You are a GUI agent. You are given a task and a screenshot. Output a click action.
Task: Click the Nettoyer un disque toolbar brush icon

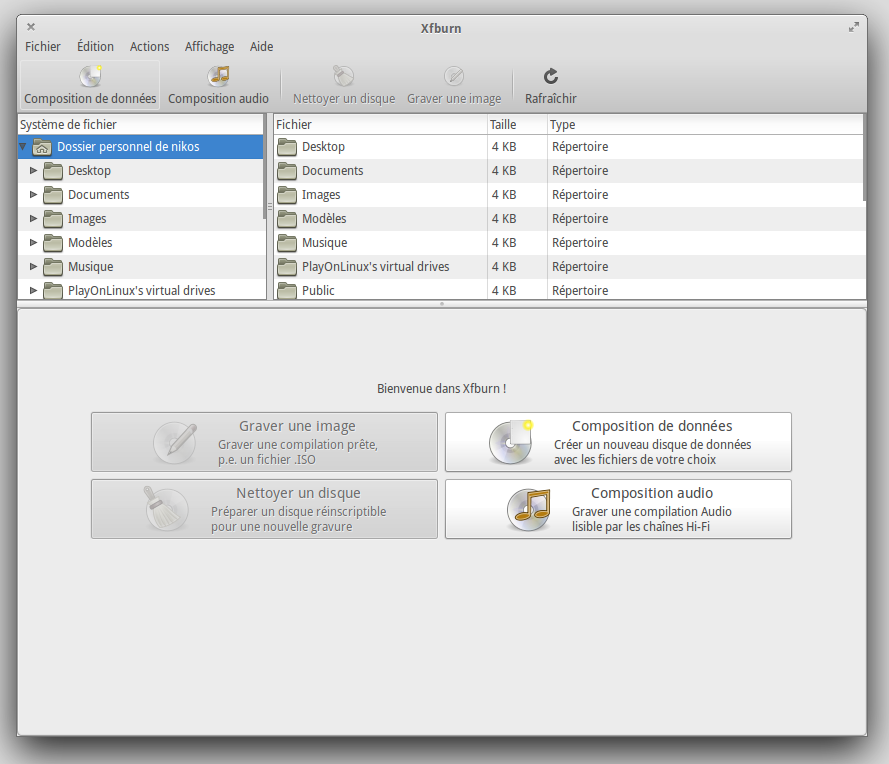(x=344, y=76)
